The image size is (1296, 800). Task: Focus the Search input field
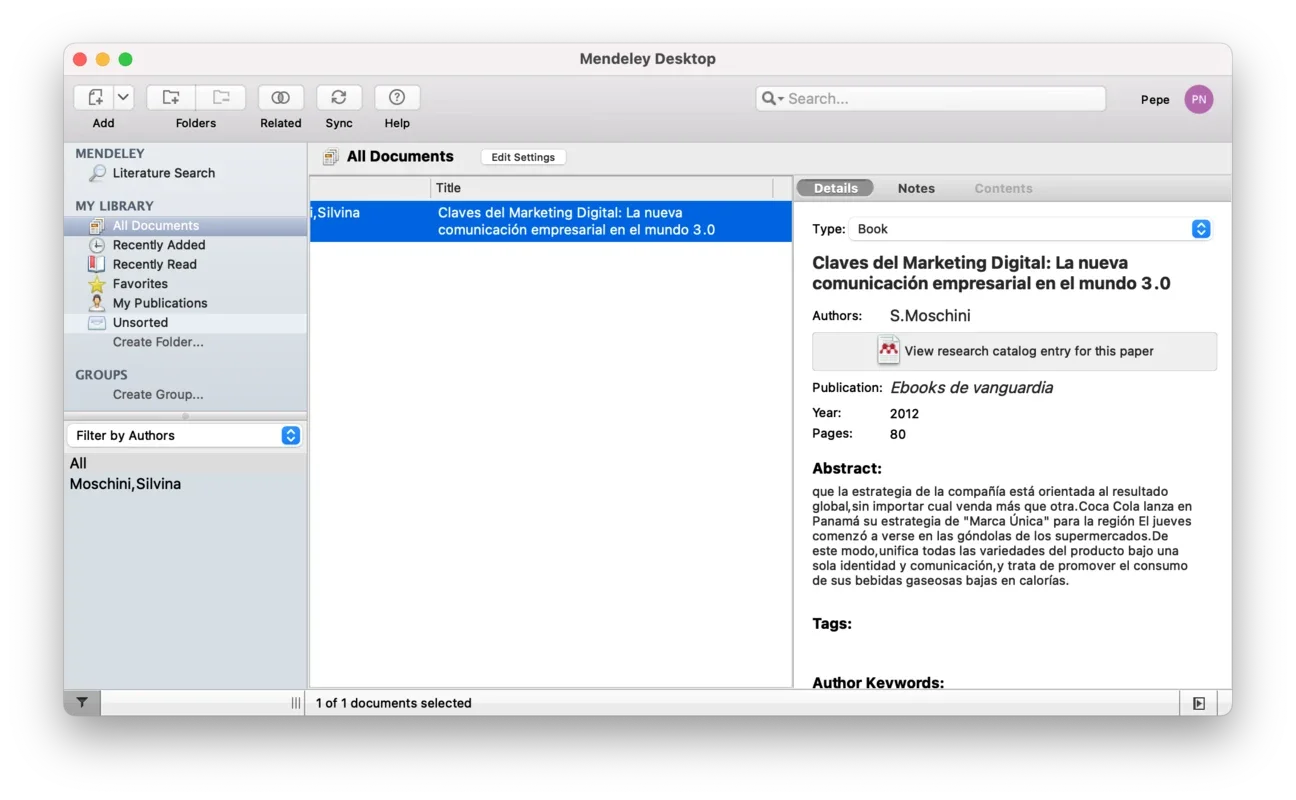click(931, 98)
